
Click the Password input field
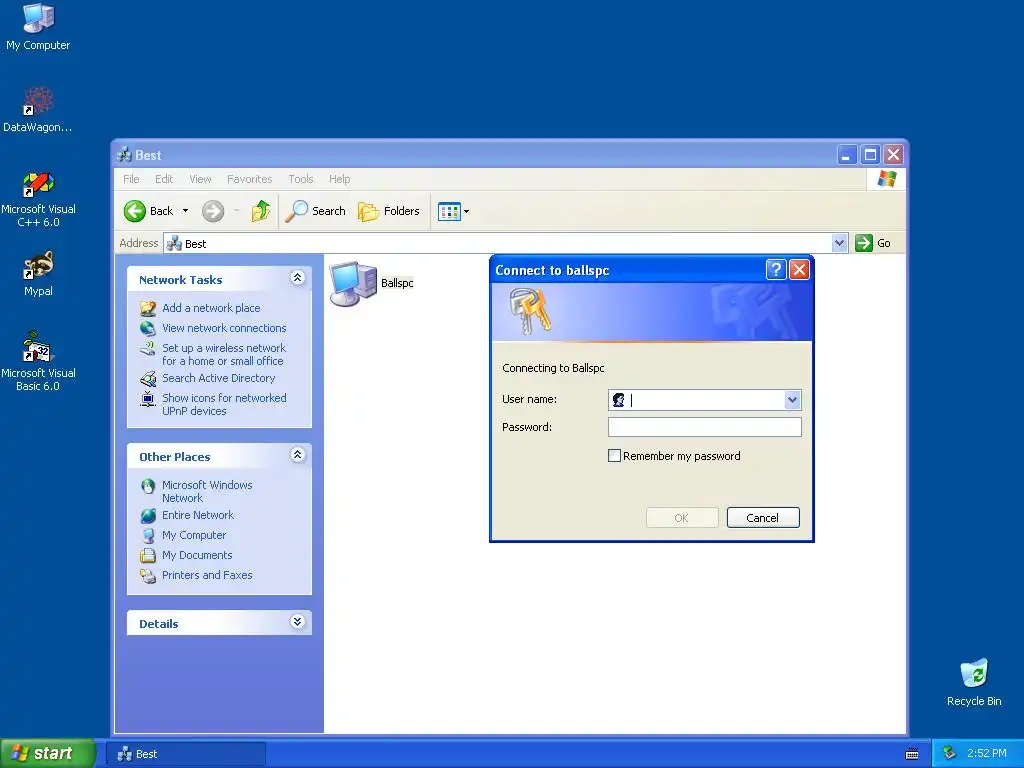click(705, 427)
